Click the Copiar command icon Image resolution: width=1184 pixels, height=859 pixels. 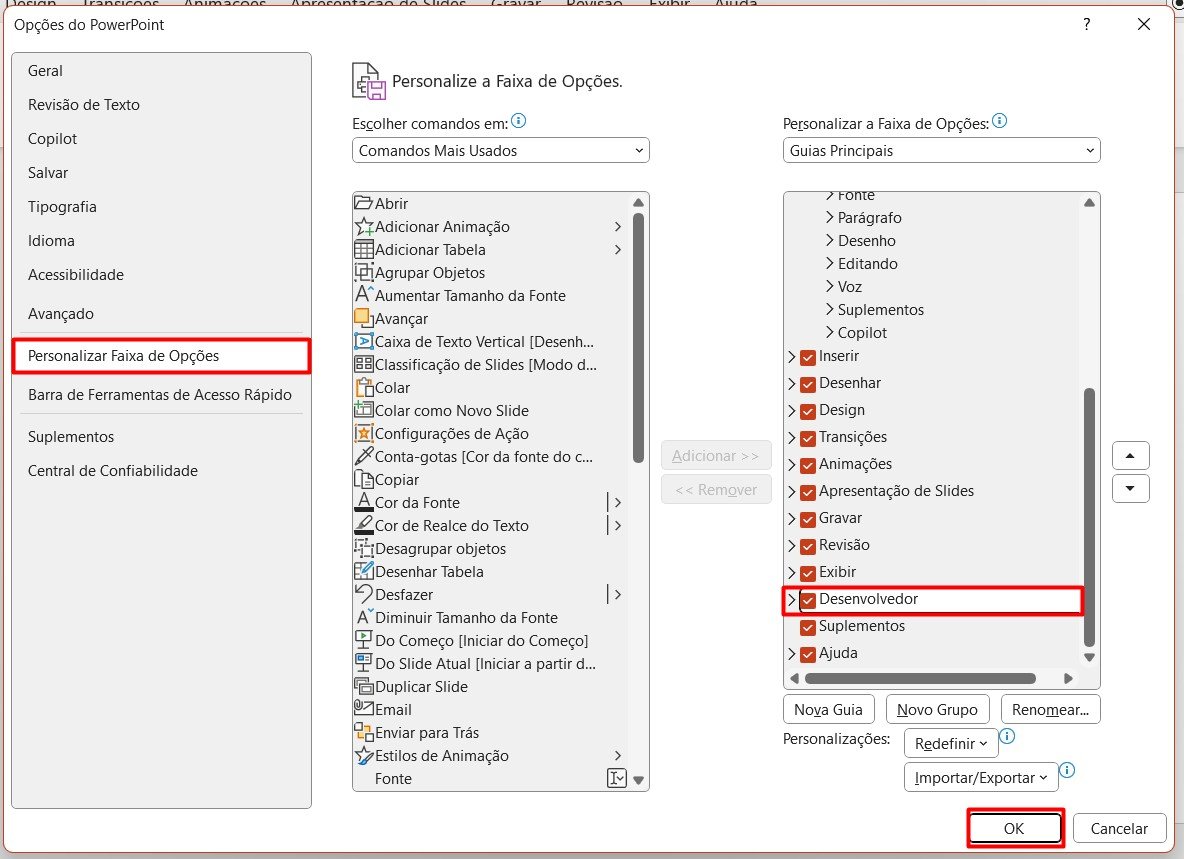point(363,479)
